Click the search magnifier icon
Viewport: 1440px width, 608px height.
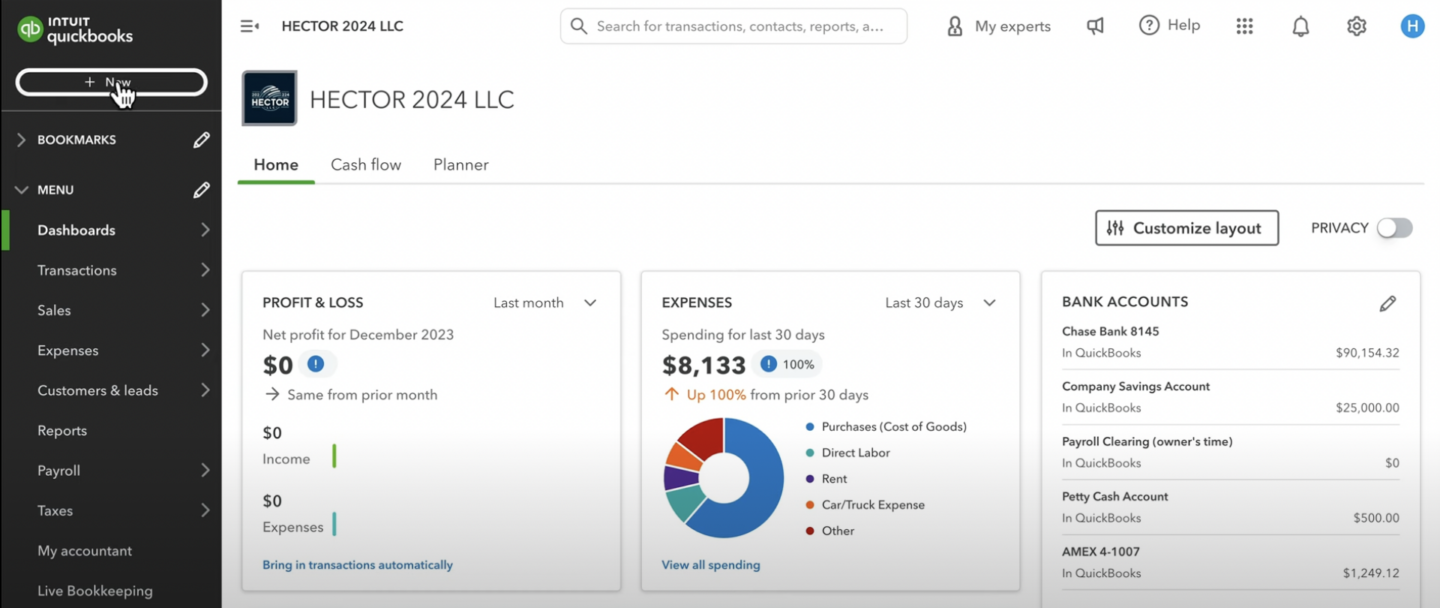click(578, 26)
